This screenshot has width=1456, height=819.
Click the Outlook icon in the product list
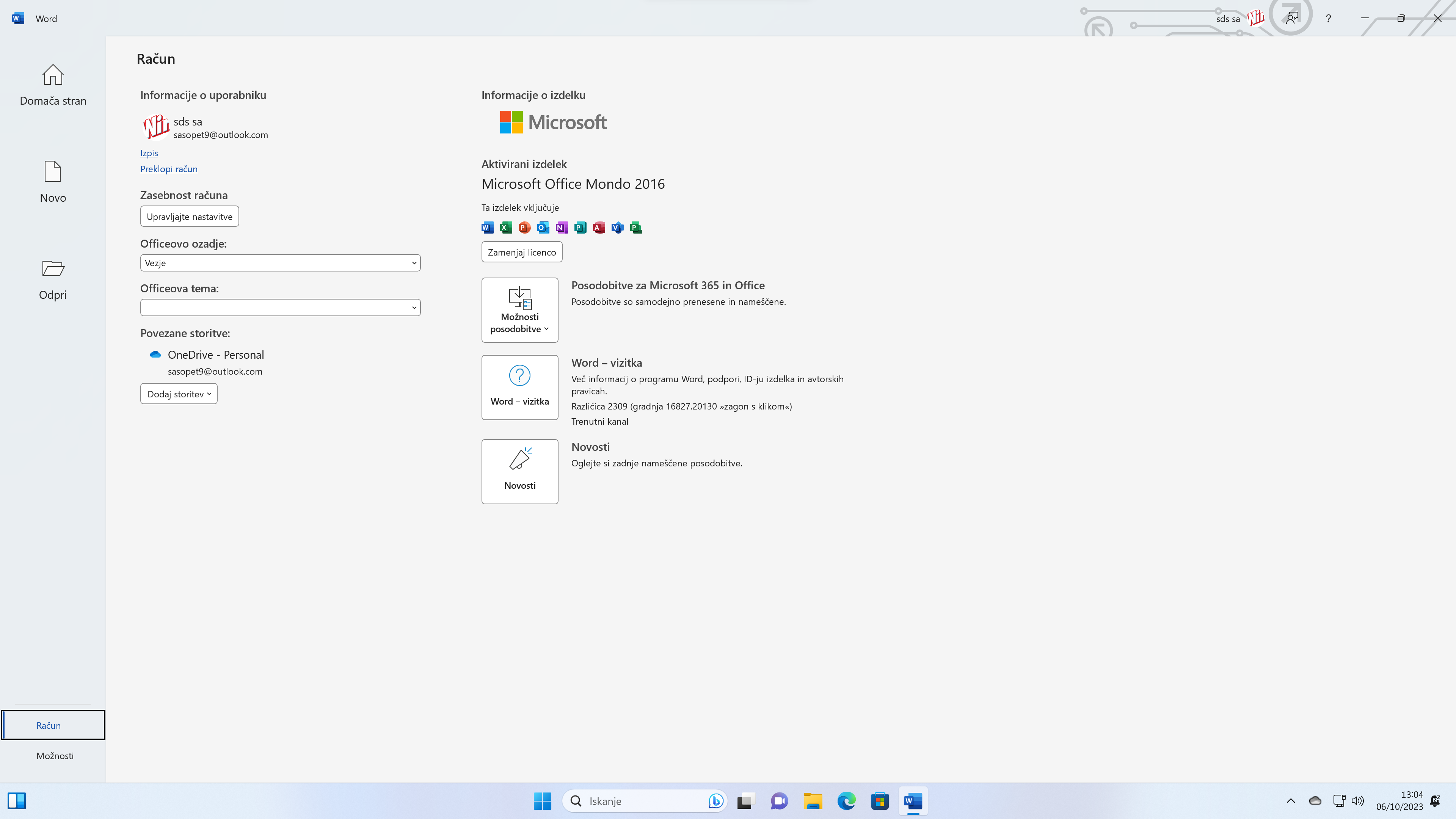[x=543, y=228]
